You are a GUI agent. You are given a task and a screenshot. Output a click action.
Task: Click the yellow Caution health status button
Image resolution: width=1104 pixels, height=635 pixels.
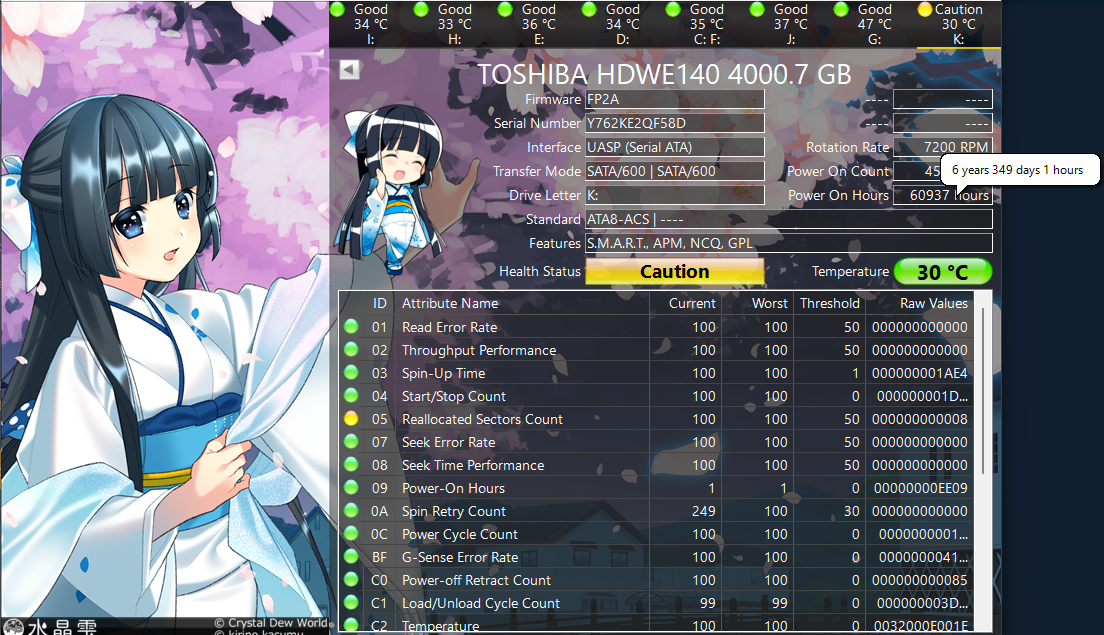(675, 272)
